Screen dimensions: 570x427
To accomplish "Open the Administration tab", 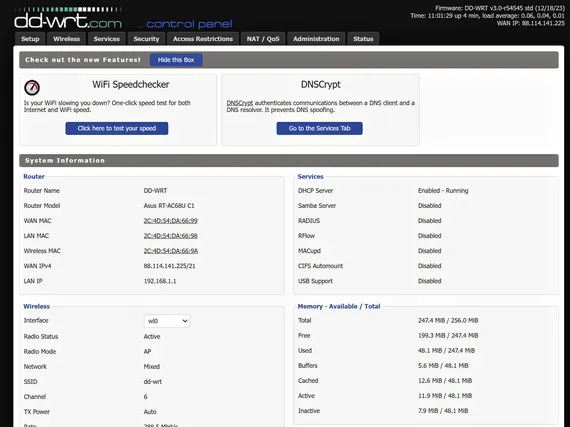I will (316, 39).
